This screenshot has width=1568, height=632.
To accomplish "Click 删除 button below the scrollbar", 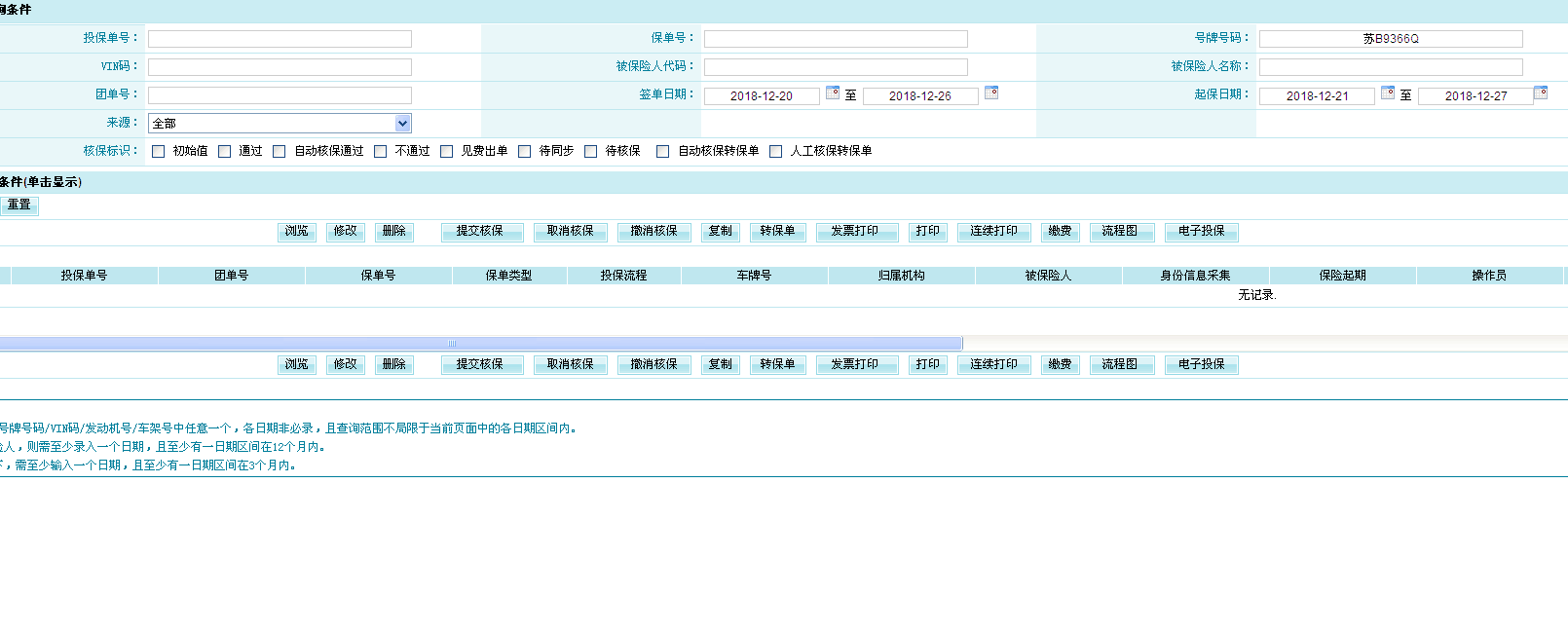I will (394, 365).
